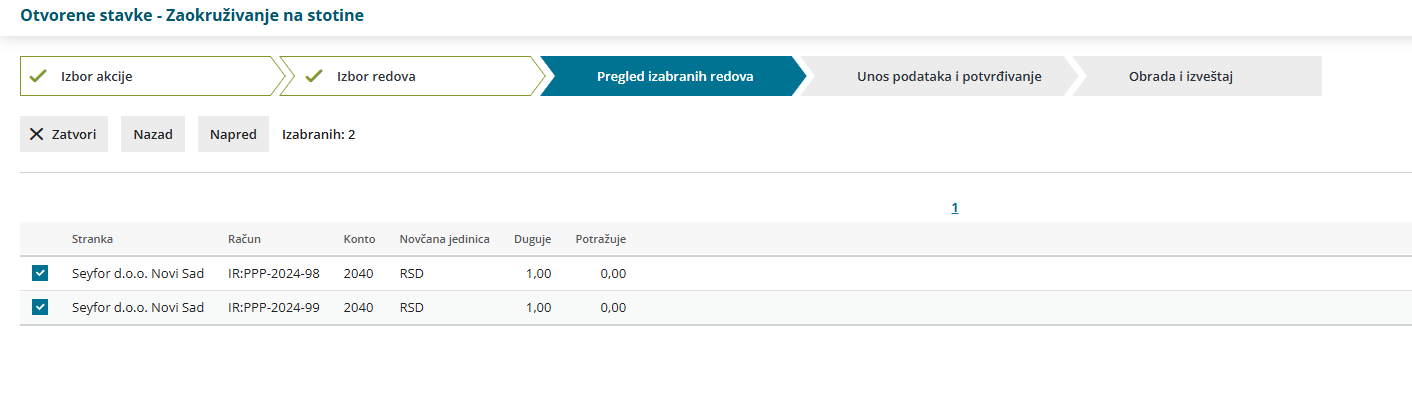This screenshot has width=1412, height=409.
Task: Click Duguje 1,00 in the IR:PPP-2024-99 row
Action: [538, 307]
